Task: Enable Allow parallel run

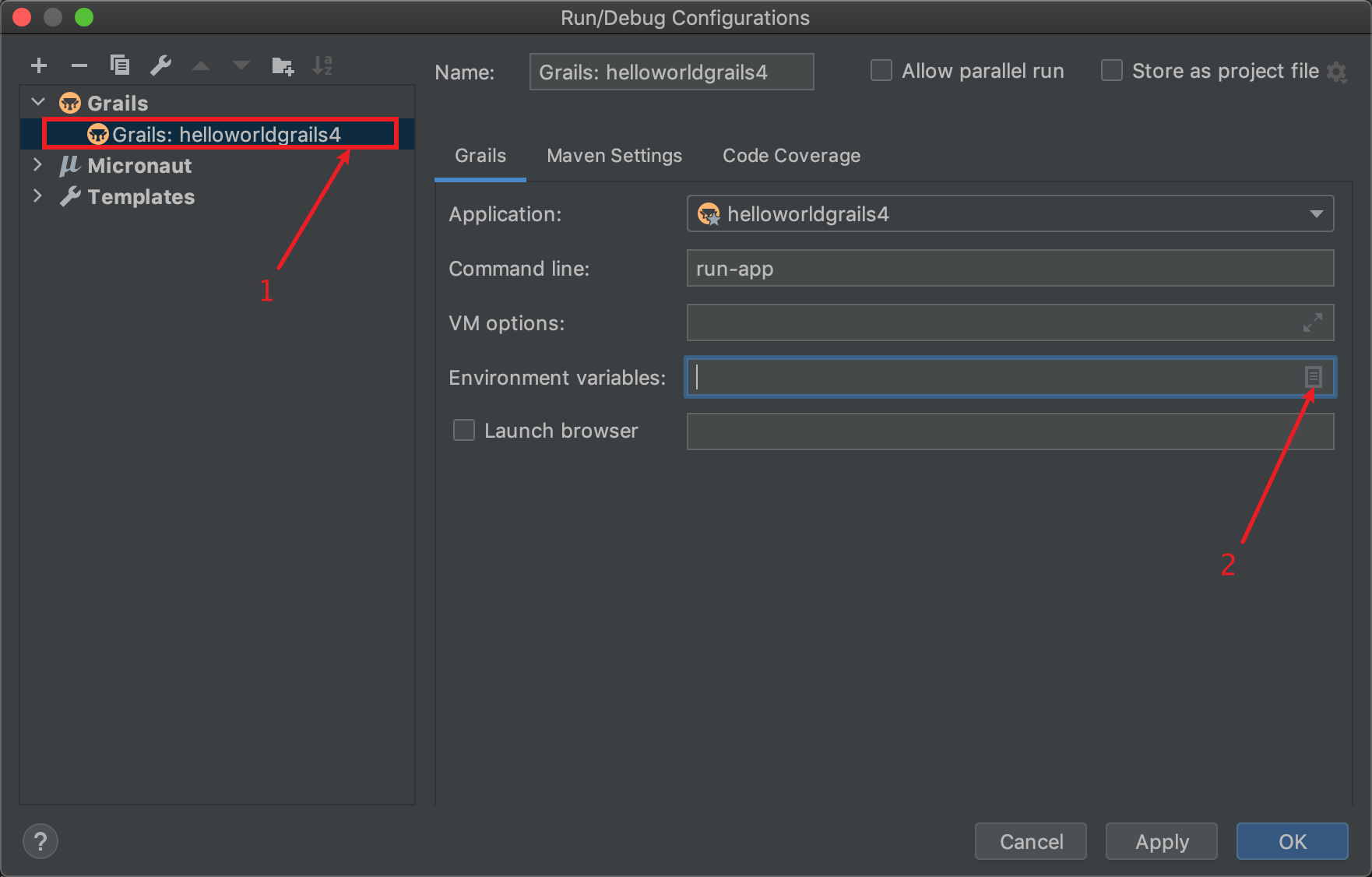Action: click(x=881, y=71)
